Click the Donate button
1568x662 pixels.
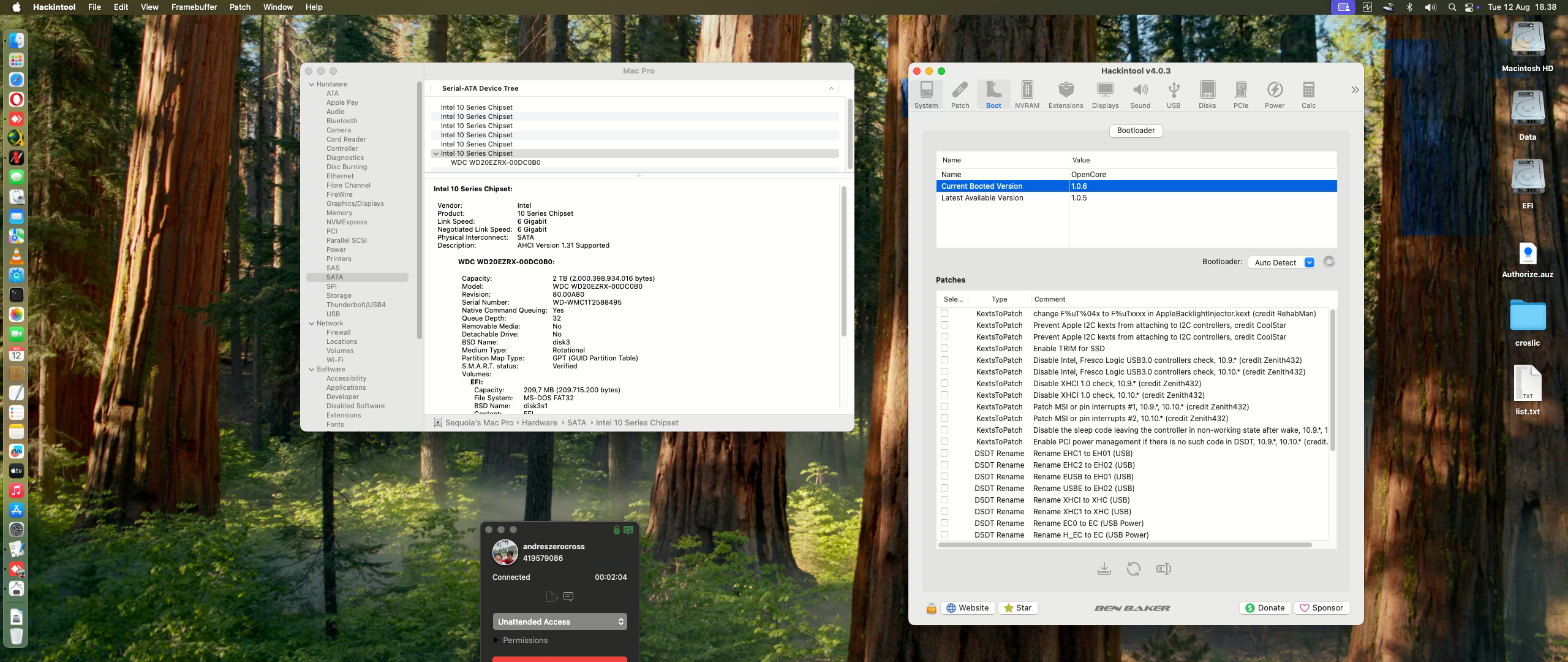tap(1265, 608)
